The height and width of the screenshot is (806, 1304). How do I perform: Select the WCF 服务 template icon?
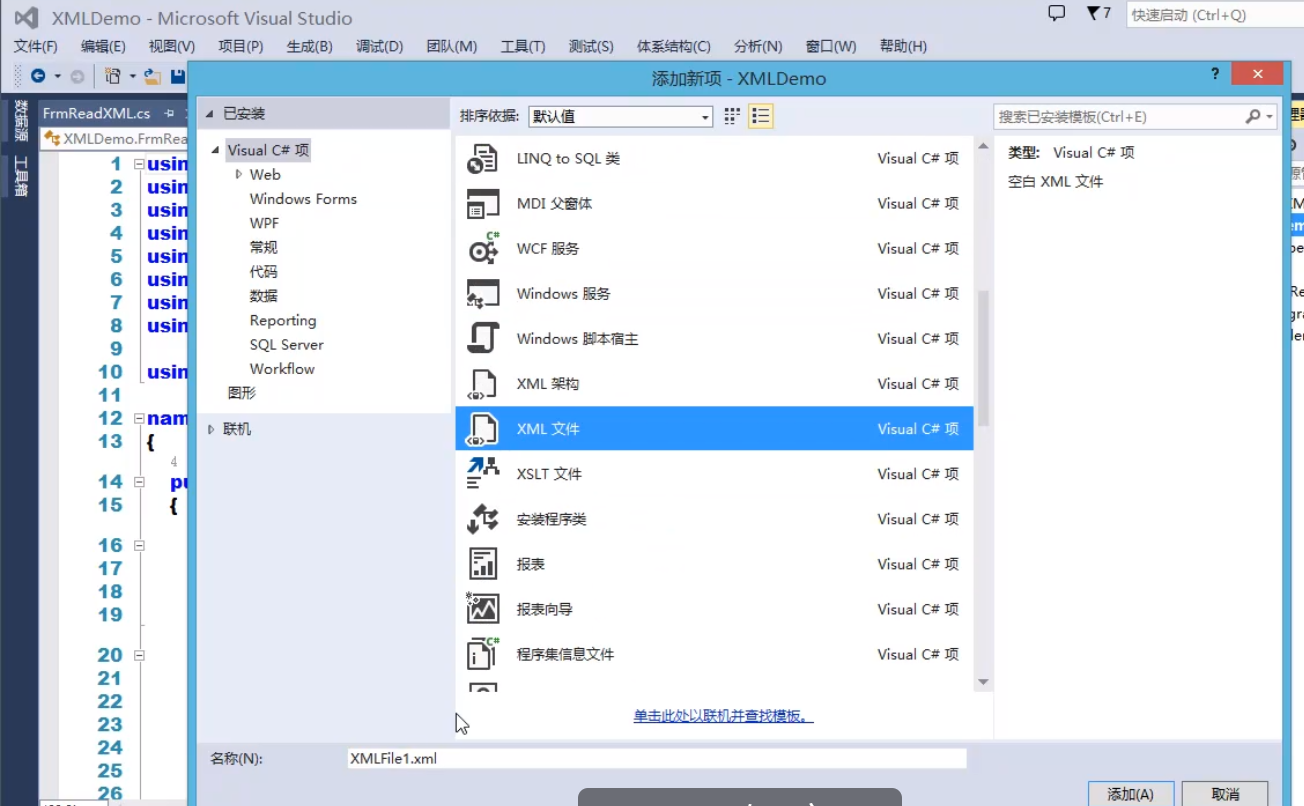[x=483, y=249]
